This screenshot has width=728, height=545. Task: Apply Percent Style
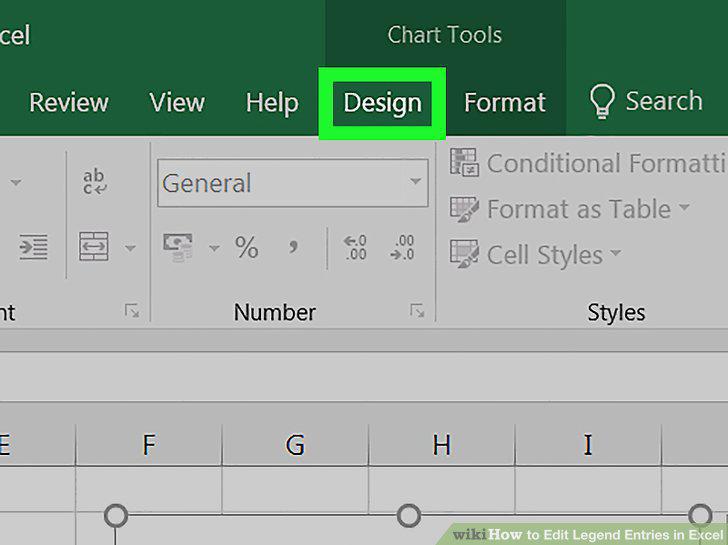pos(247,247)
